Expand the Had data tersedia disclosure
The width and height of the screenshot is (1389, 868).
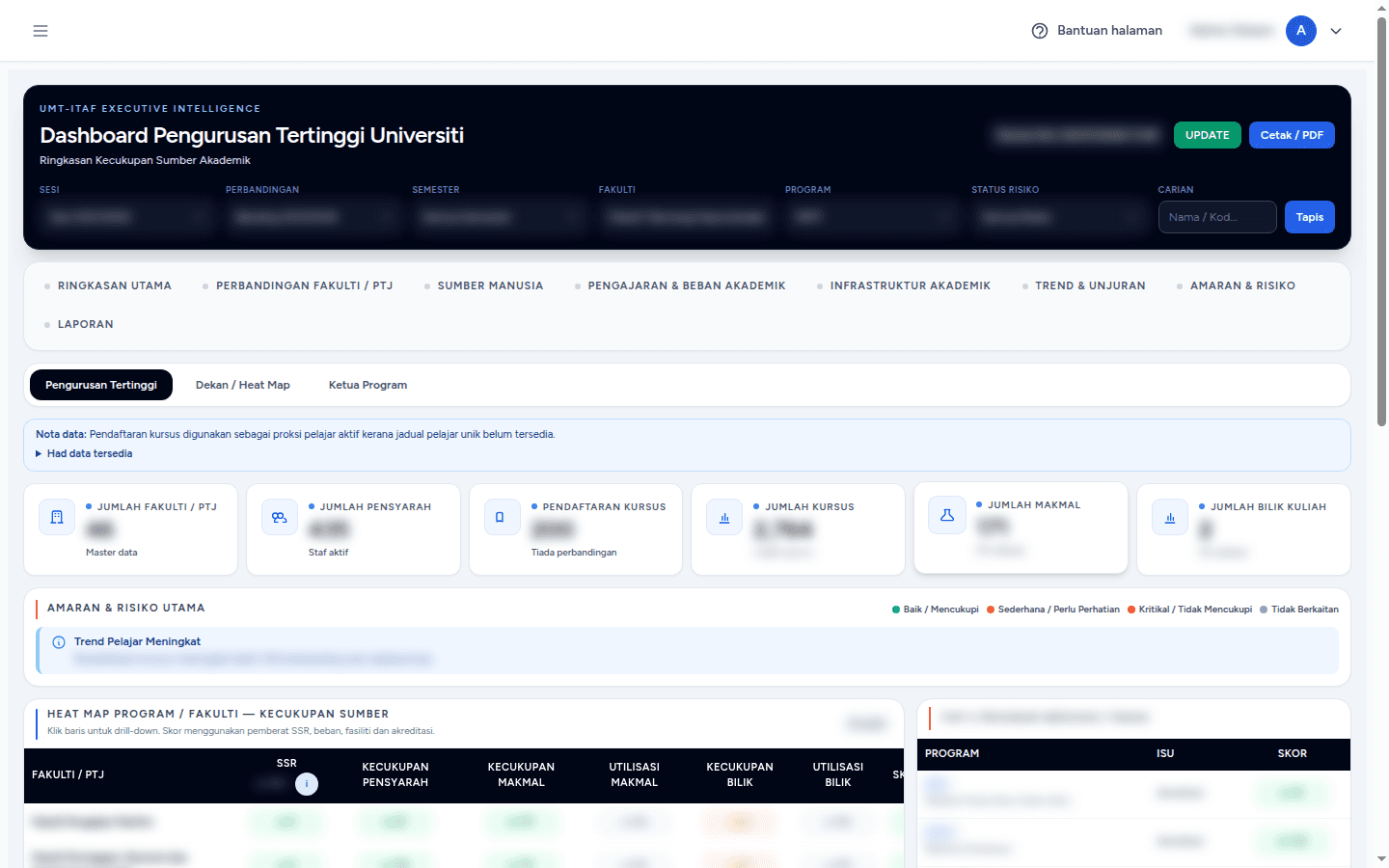tap(84, 453)
